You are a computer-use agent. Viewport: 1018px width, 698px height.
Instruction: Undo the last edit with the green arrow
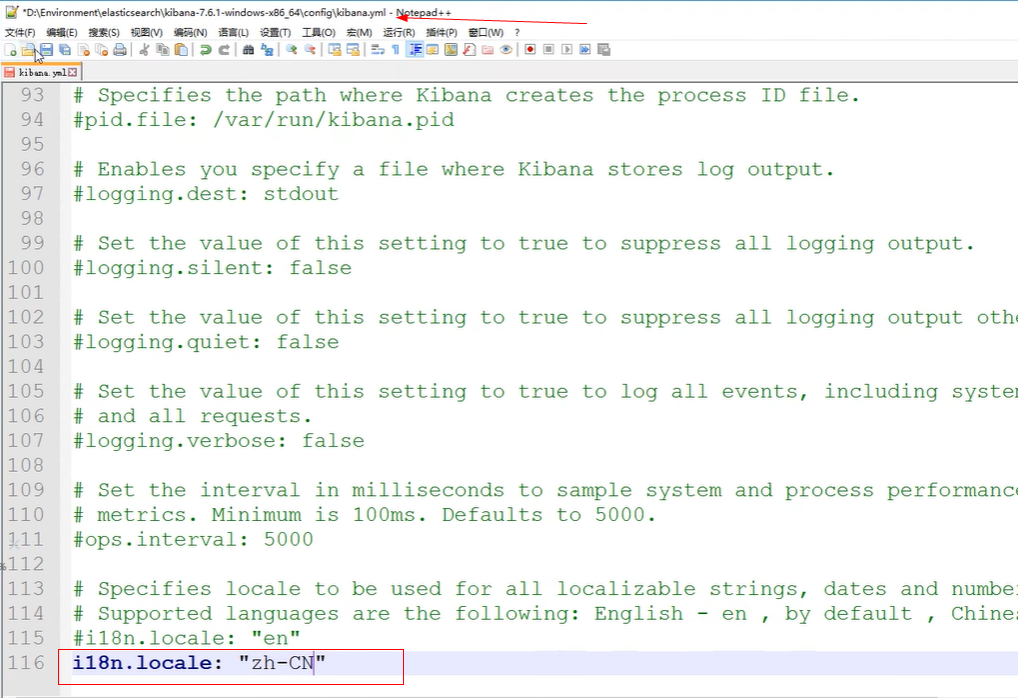pyautogui.click(x=205, y=50)
